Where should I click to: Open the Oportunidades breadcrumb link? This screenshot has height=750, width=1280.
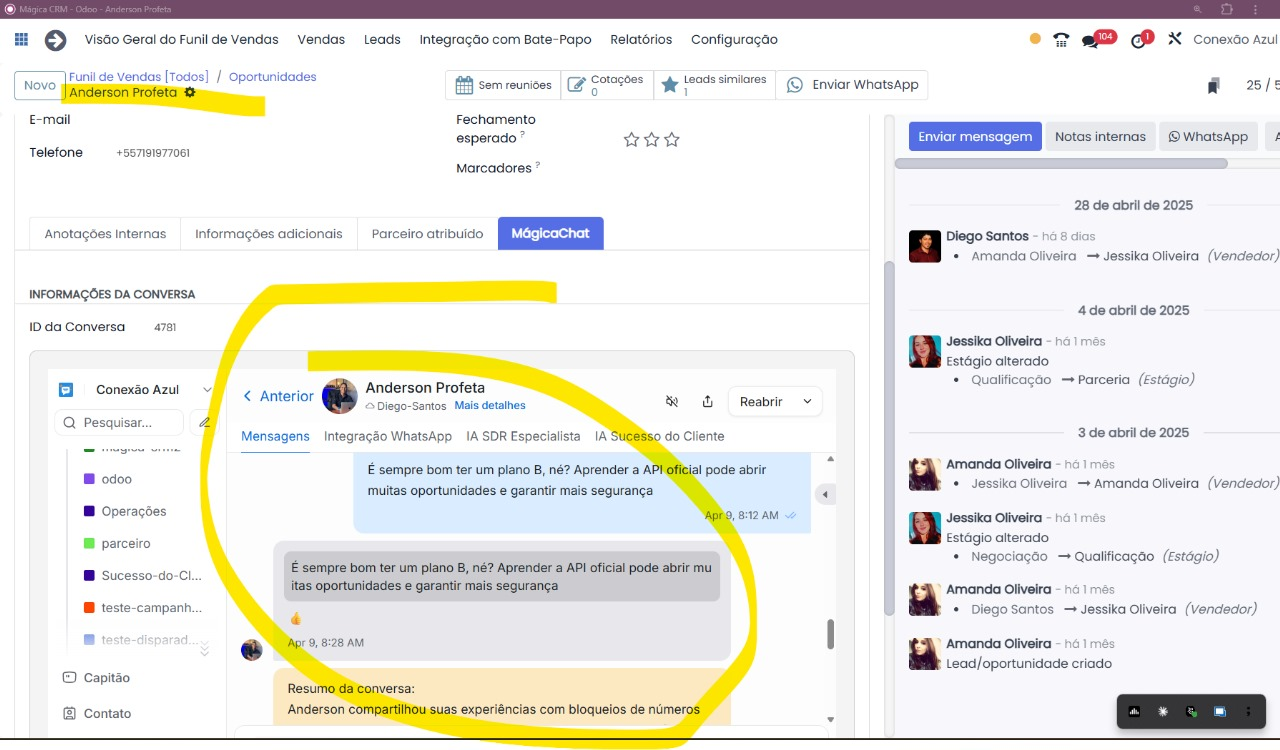[272, 77]
